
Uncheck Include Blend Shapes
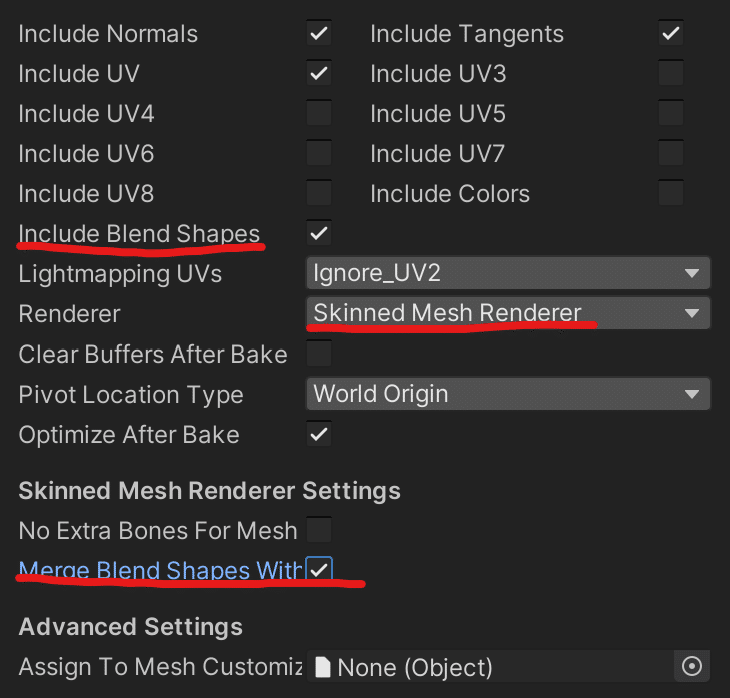coord(319,234)
